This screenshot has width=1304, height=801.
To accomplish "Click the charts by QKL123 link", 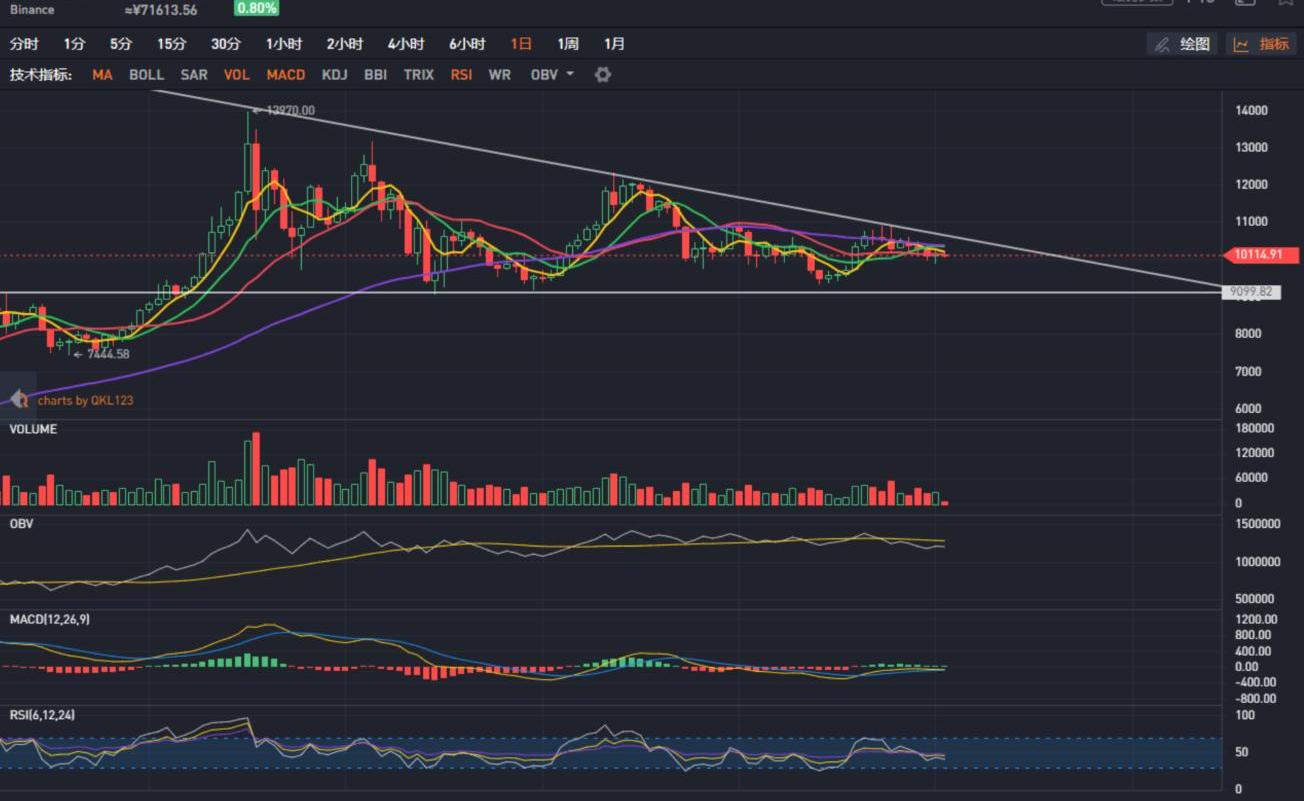I will (x=85, y=400).
